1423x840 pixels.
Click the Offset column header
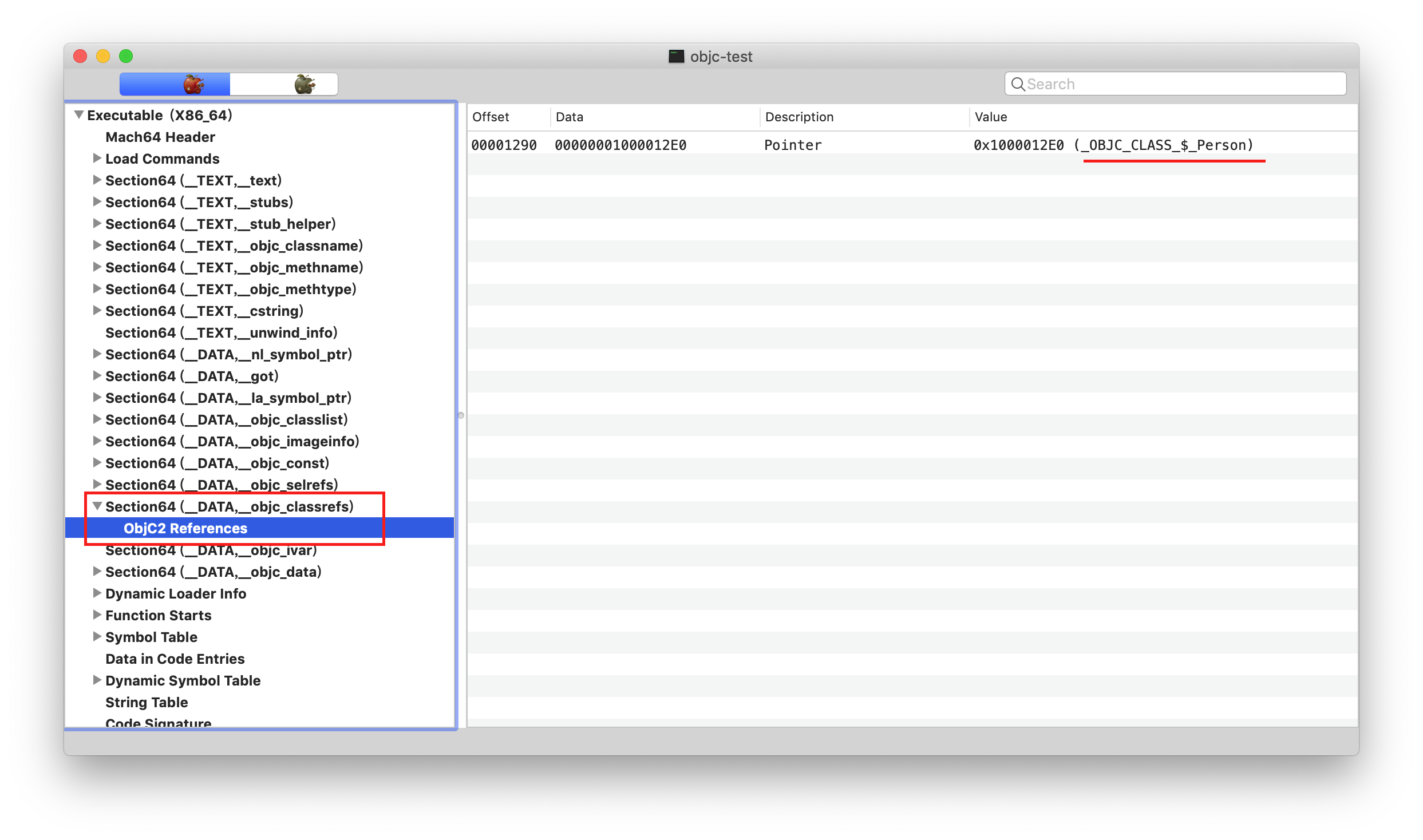(491, 117)
